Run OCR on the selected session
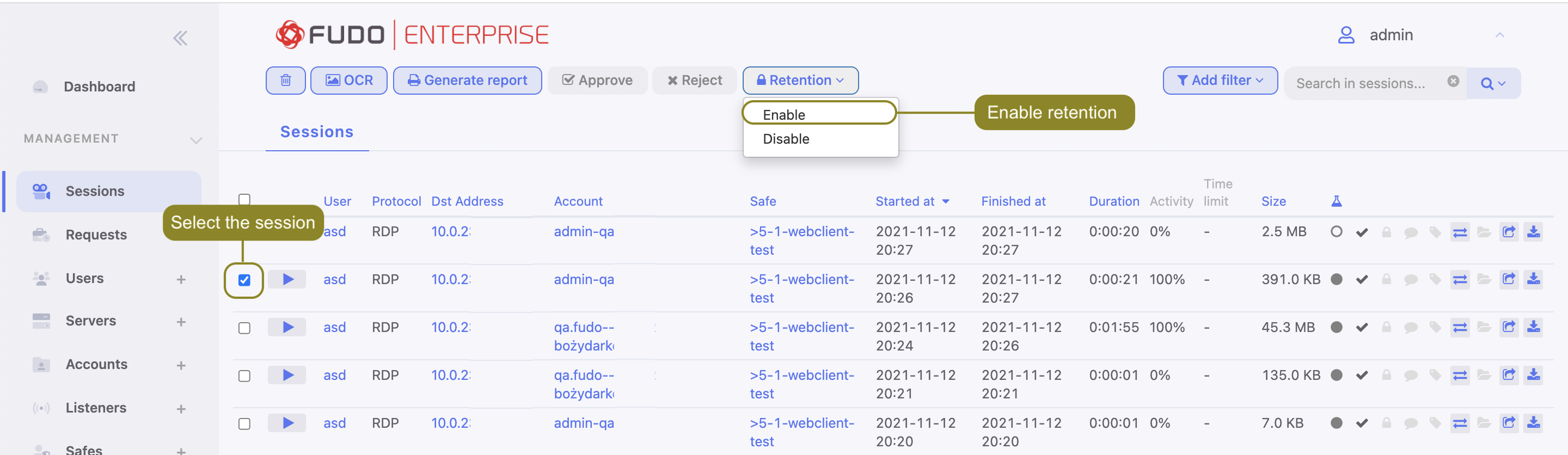1568x455 pixels. tap(349, 81)
